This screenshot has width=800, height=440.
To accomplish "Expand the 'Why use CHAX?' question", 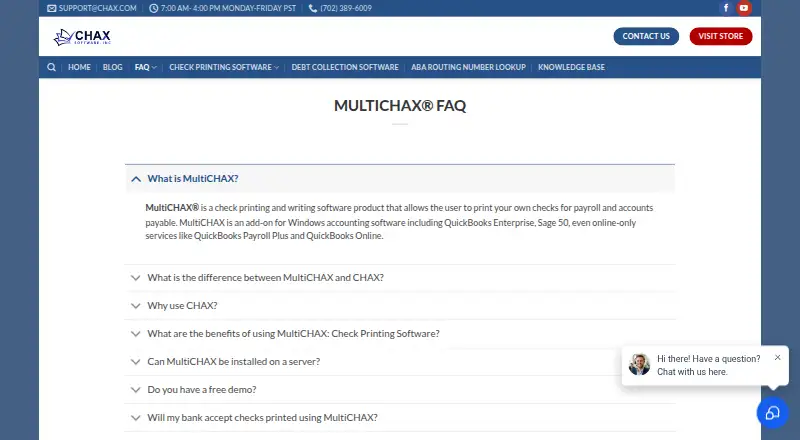I will point(400,306).
